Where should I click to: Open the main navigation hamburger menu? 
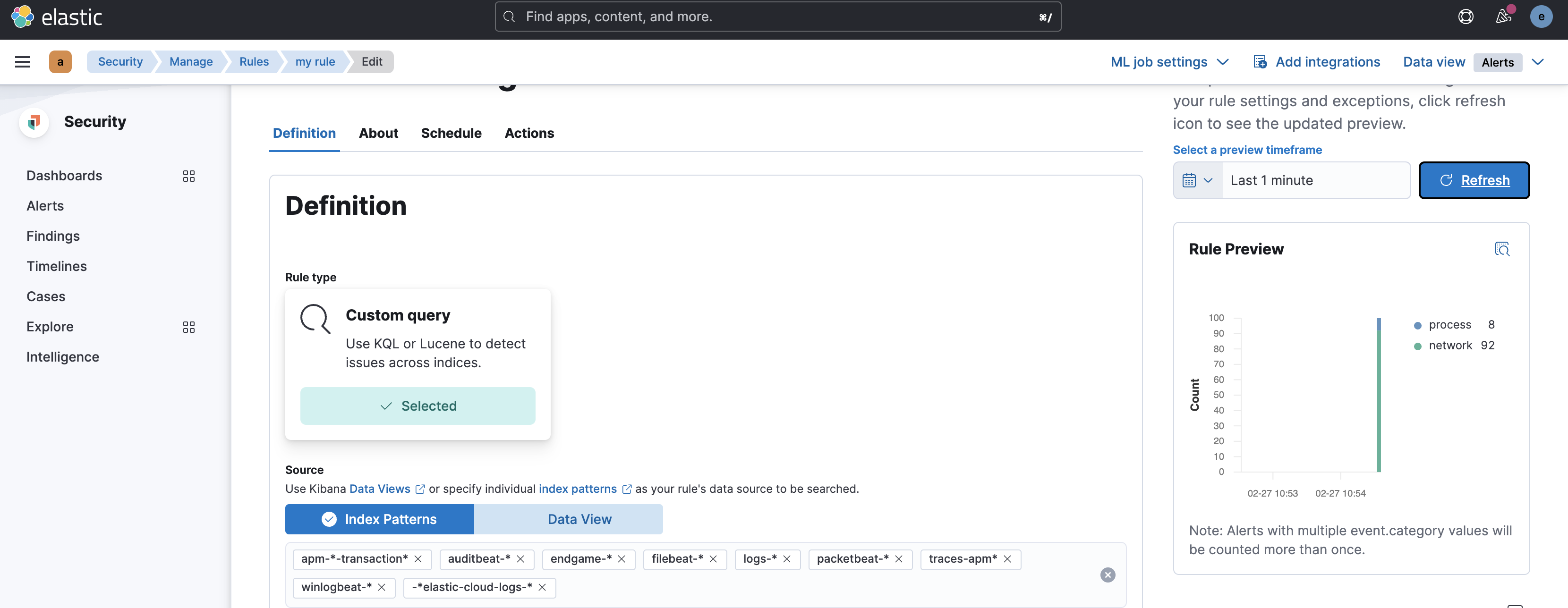[x=22, y=61]
